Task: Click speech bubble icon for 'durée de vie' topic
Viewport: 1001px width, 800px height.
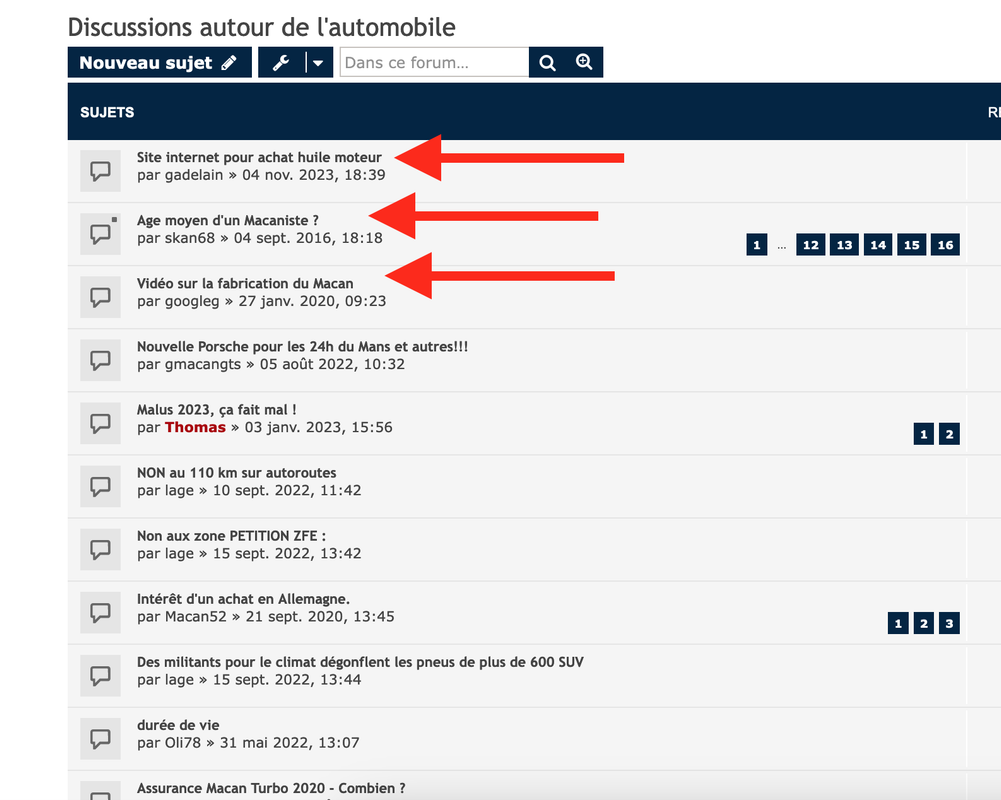Action: tap(100, 739)
